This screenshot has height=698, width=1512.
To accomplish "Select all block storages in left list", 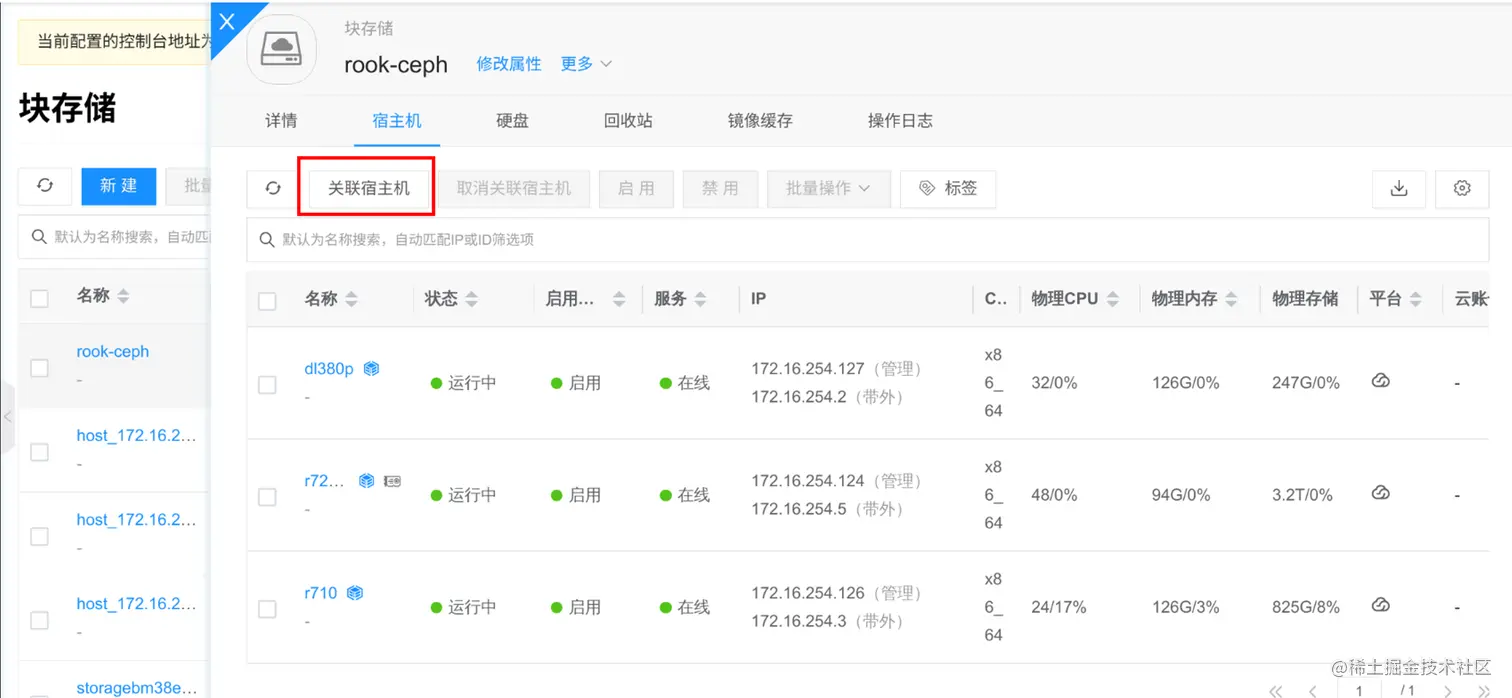I will 39,298.
